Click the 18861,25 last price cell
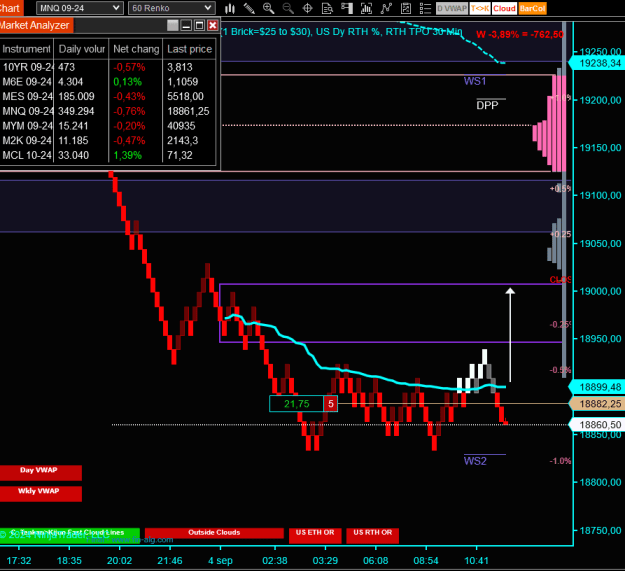 [x=189, y=111]
